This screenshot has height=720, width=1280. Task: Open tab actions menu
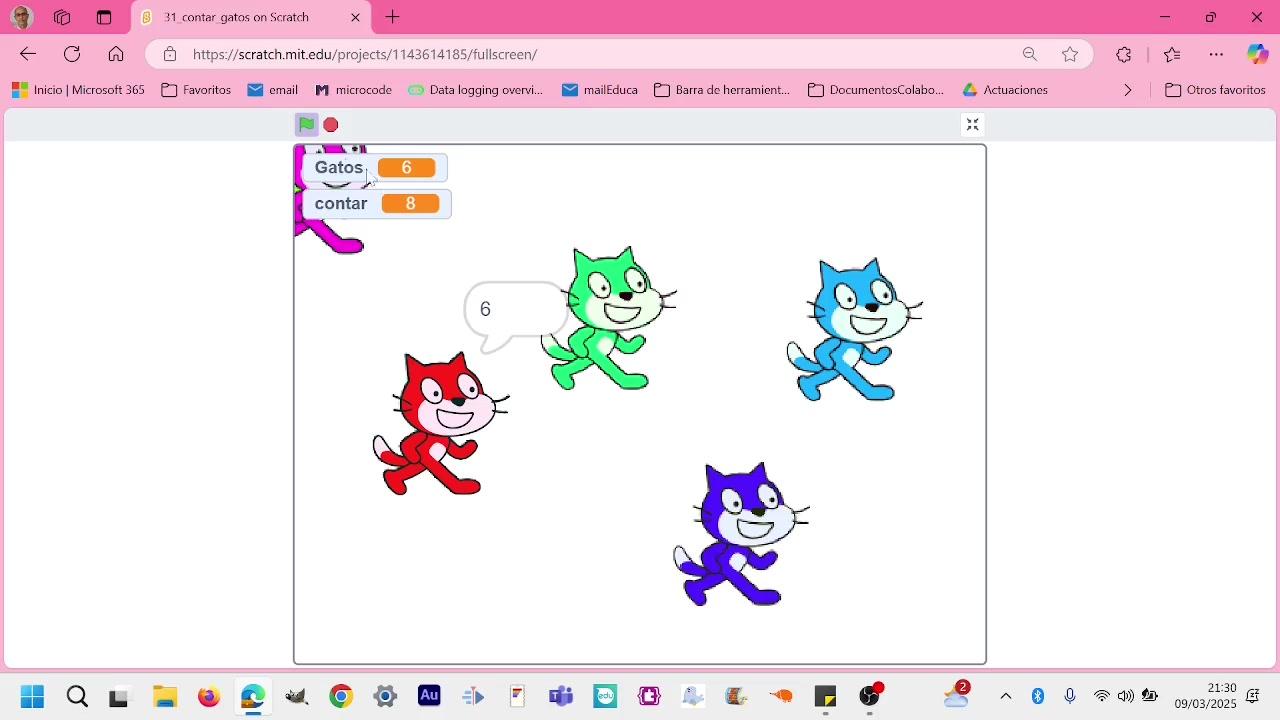(x=104, y=17)
